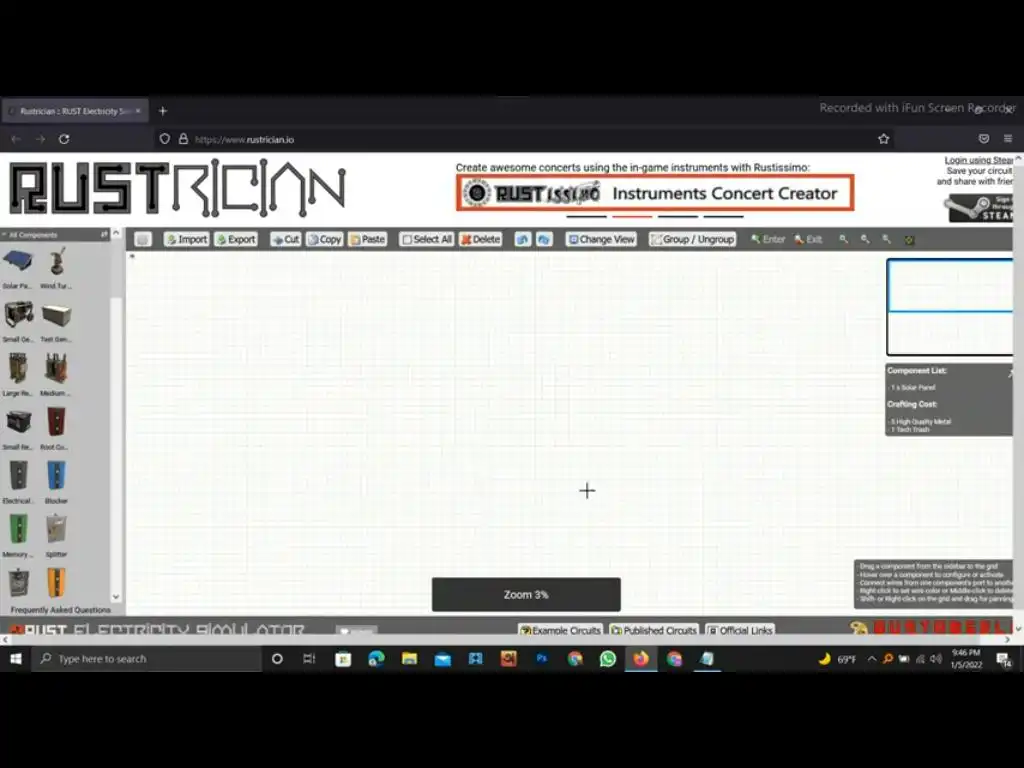Choose the Medium Rechargeable Battery component
1024x768 pixels.
pos(56,368)
